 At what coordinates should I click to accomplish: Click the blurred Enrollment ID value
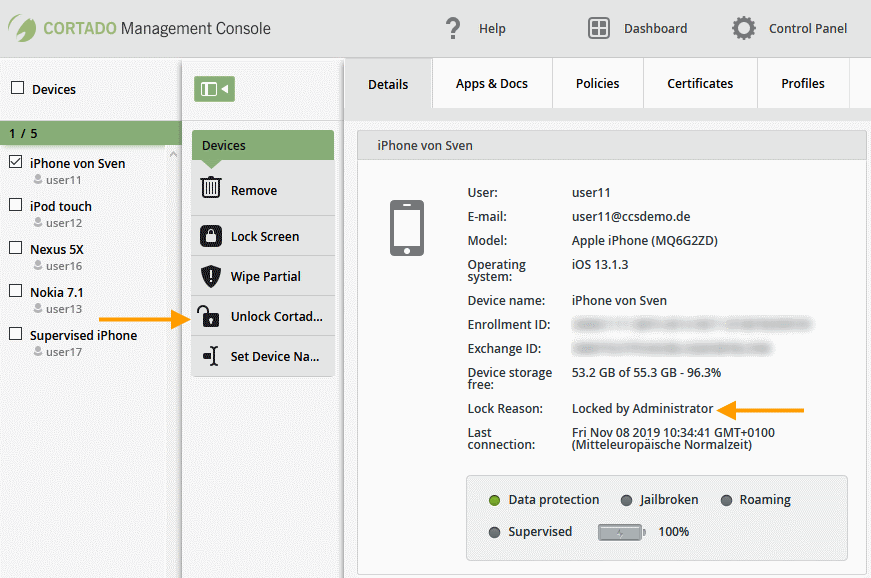692,324
